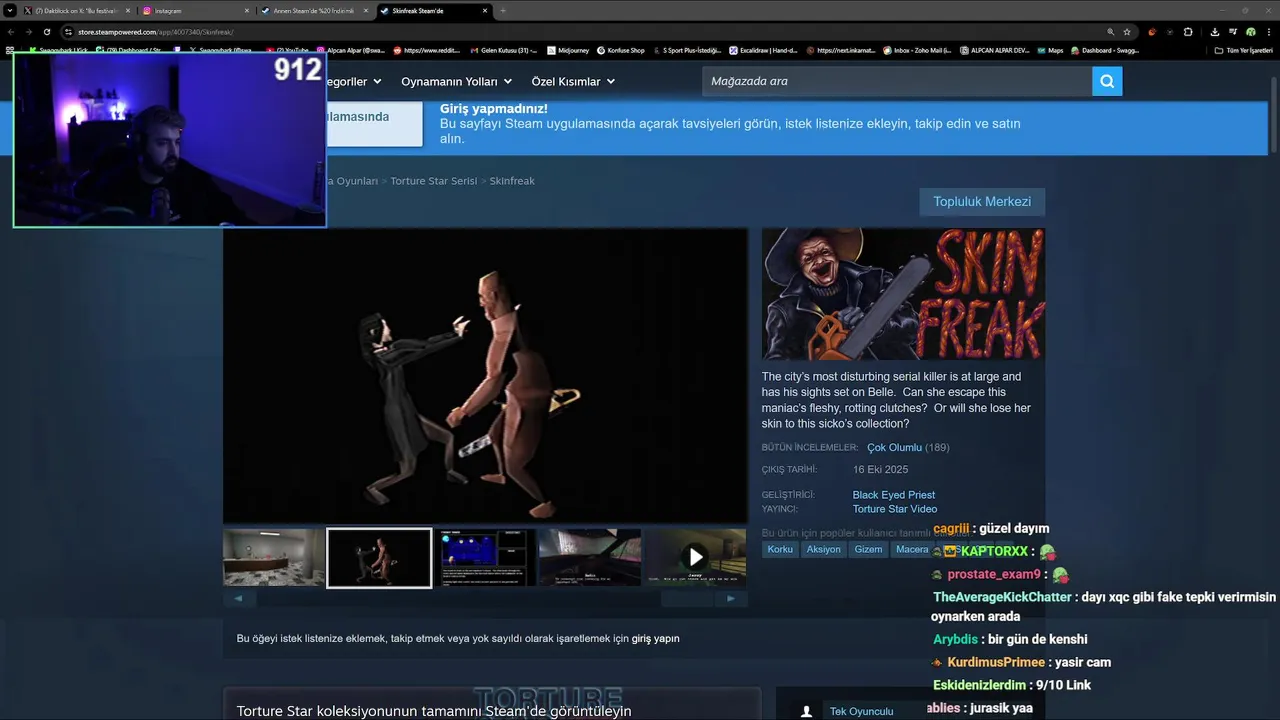Open the Excalidraw bookmark

click(763, 50)
